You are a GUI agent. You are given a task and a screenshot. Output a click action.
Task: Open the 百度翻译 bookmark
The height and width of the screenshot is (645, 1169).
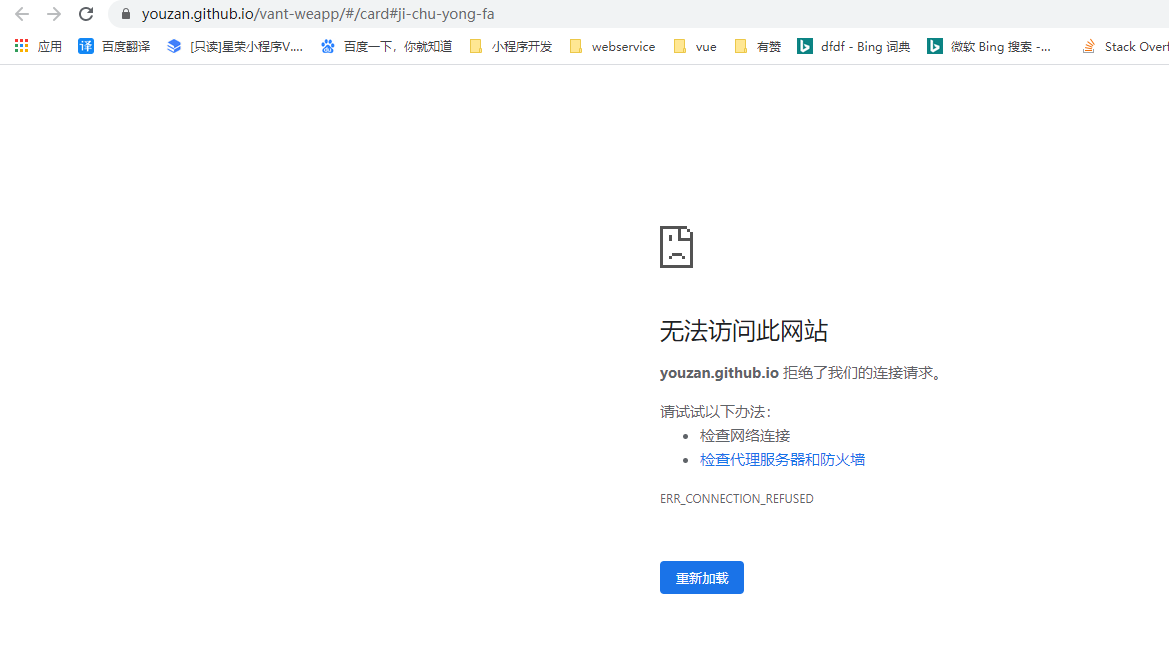[x=114, y=46]
